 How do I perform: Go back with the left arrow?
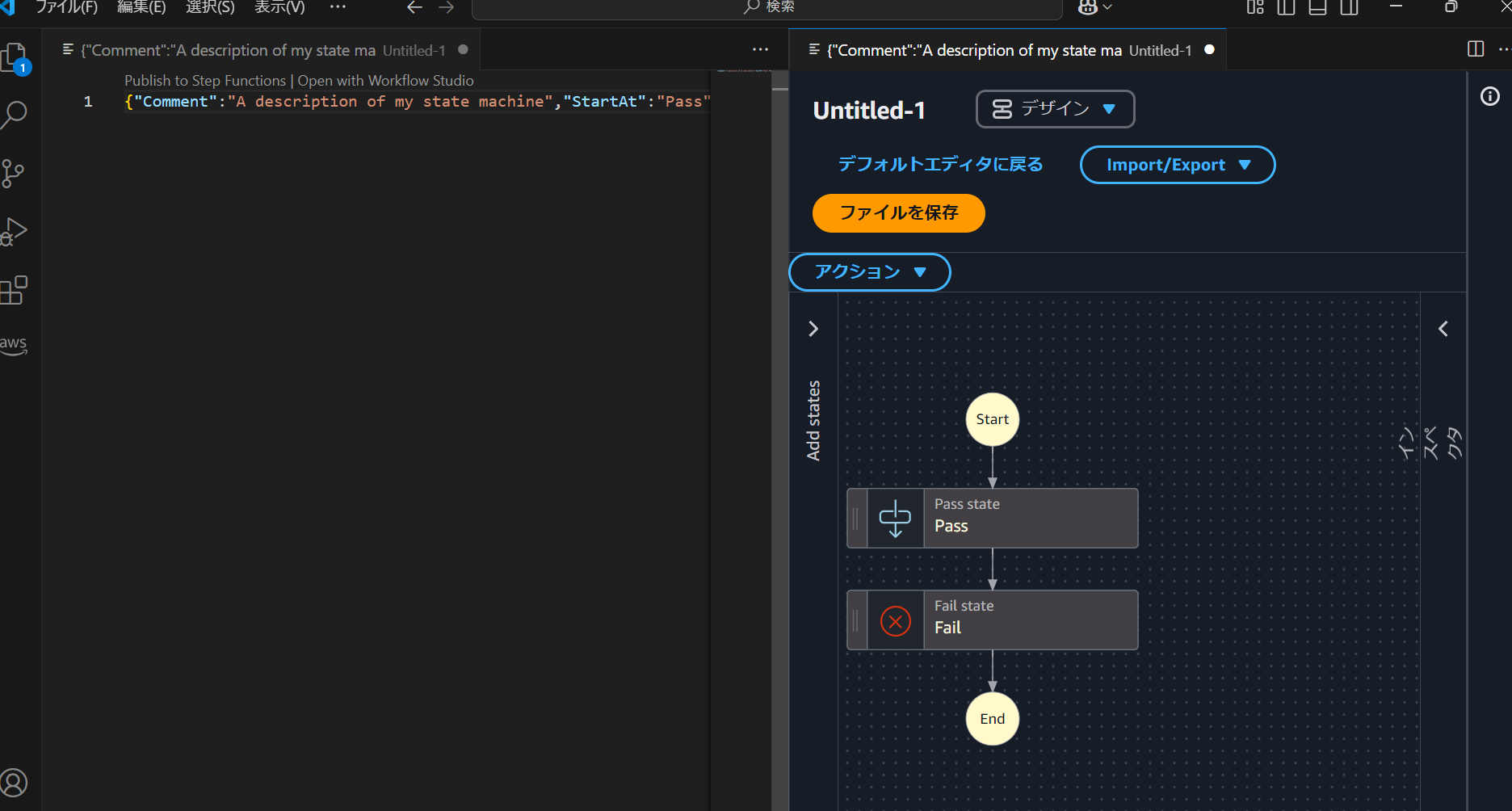(x=415, y=7)
